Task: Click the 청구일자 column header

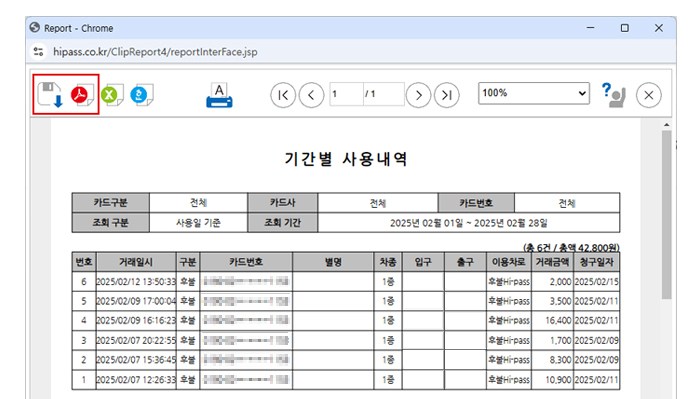Action: coord(596,262)
